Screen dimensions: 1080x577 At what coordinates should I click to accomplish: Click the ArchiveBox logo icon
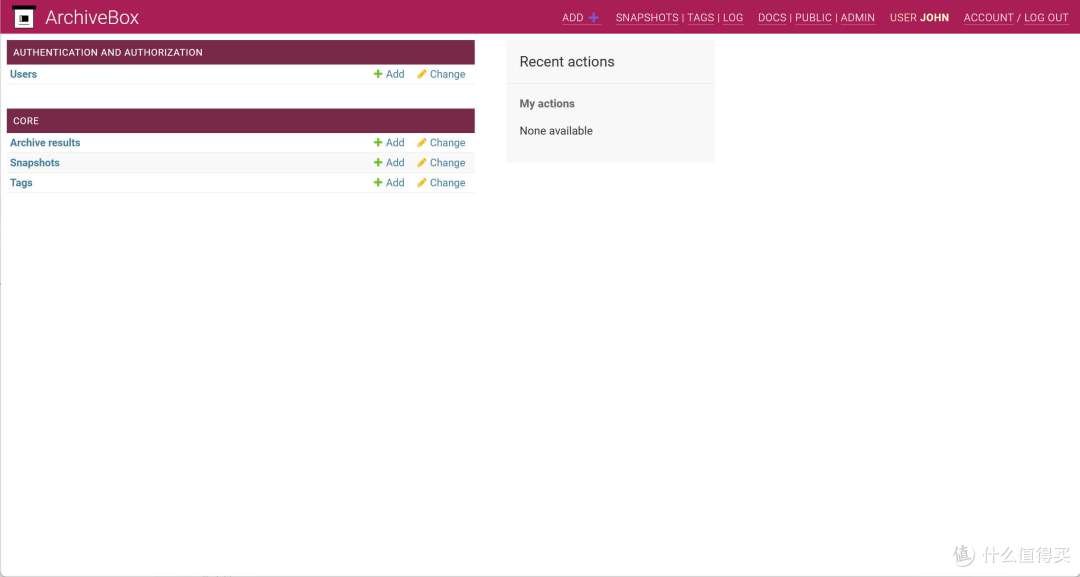[24, 17]
